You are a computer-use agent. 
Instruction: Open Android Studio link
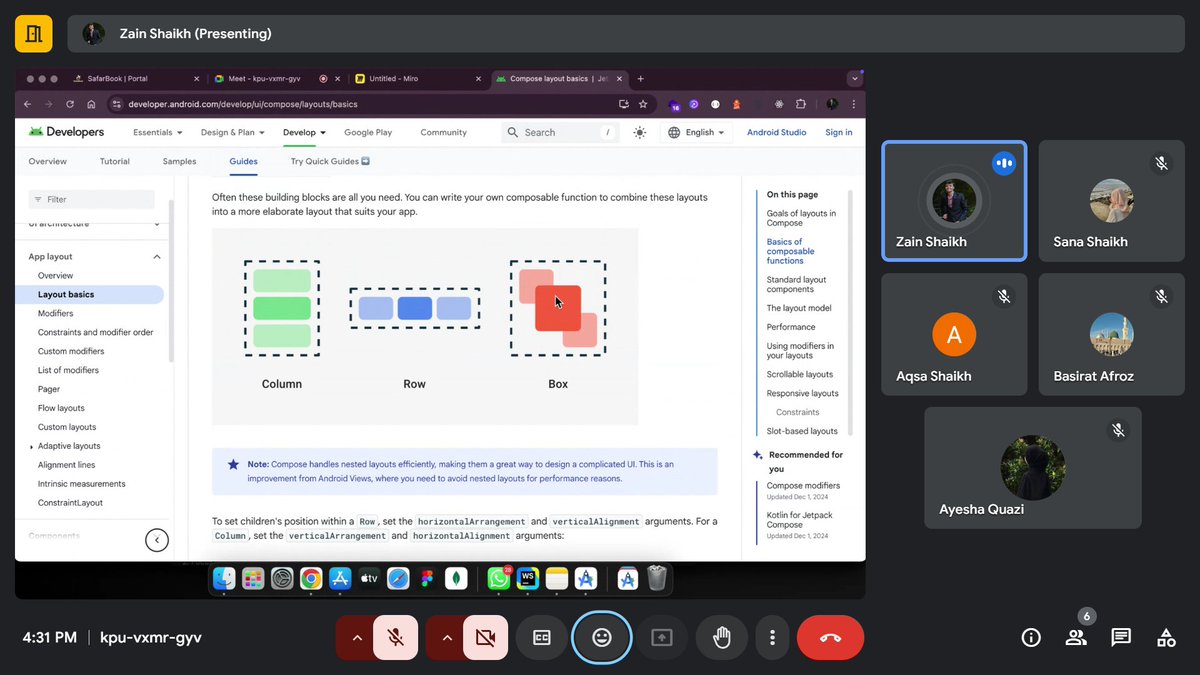click(x=777, y=132)
